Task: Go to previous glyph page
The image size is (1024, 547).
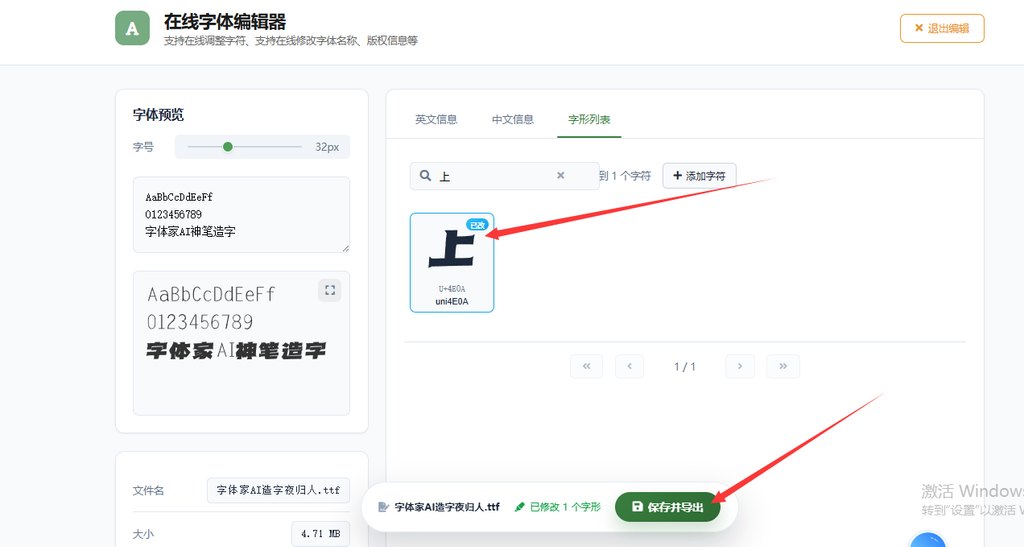Action: (x=630, y=366)
